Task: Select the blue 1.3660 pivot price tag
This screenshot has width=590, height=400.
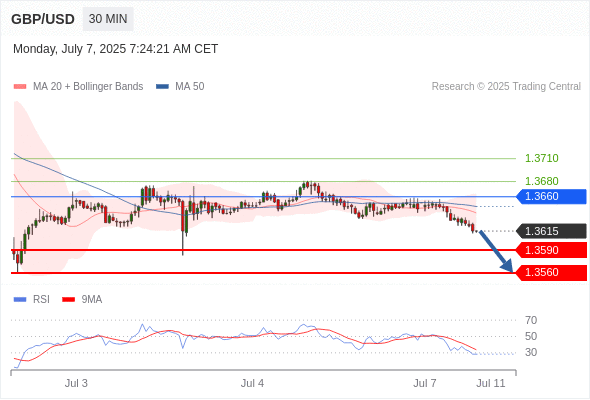Action: 551,196
